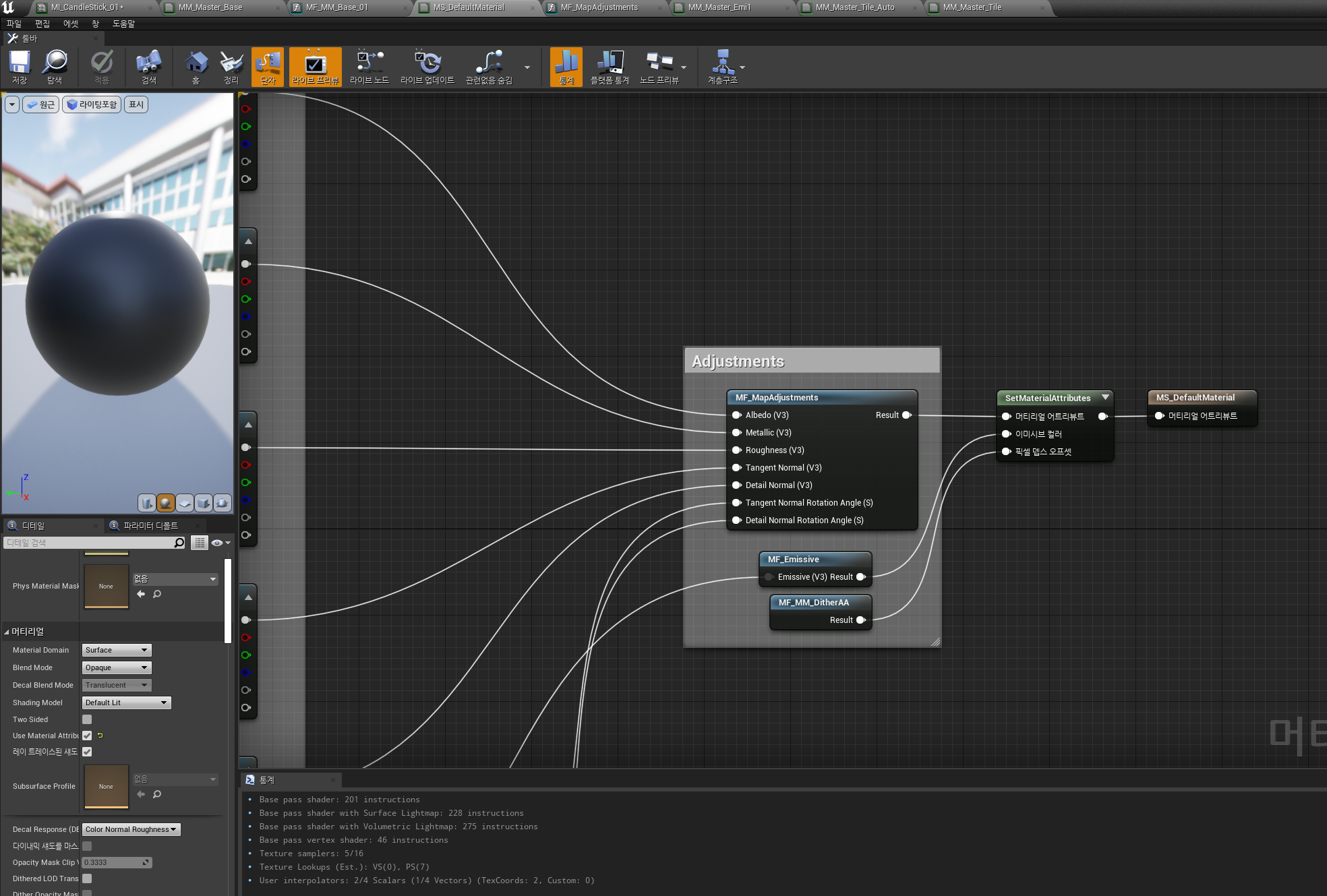The height and width of the screenshot is (896, 1327).
Task: Open Material Domain Surface dropdown
Action: pos(117,650)
